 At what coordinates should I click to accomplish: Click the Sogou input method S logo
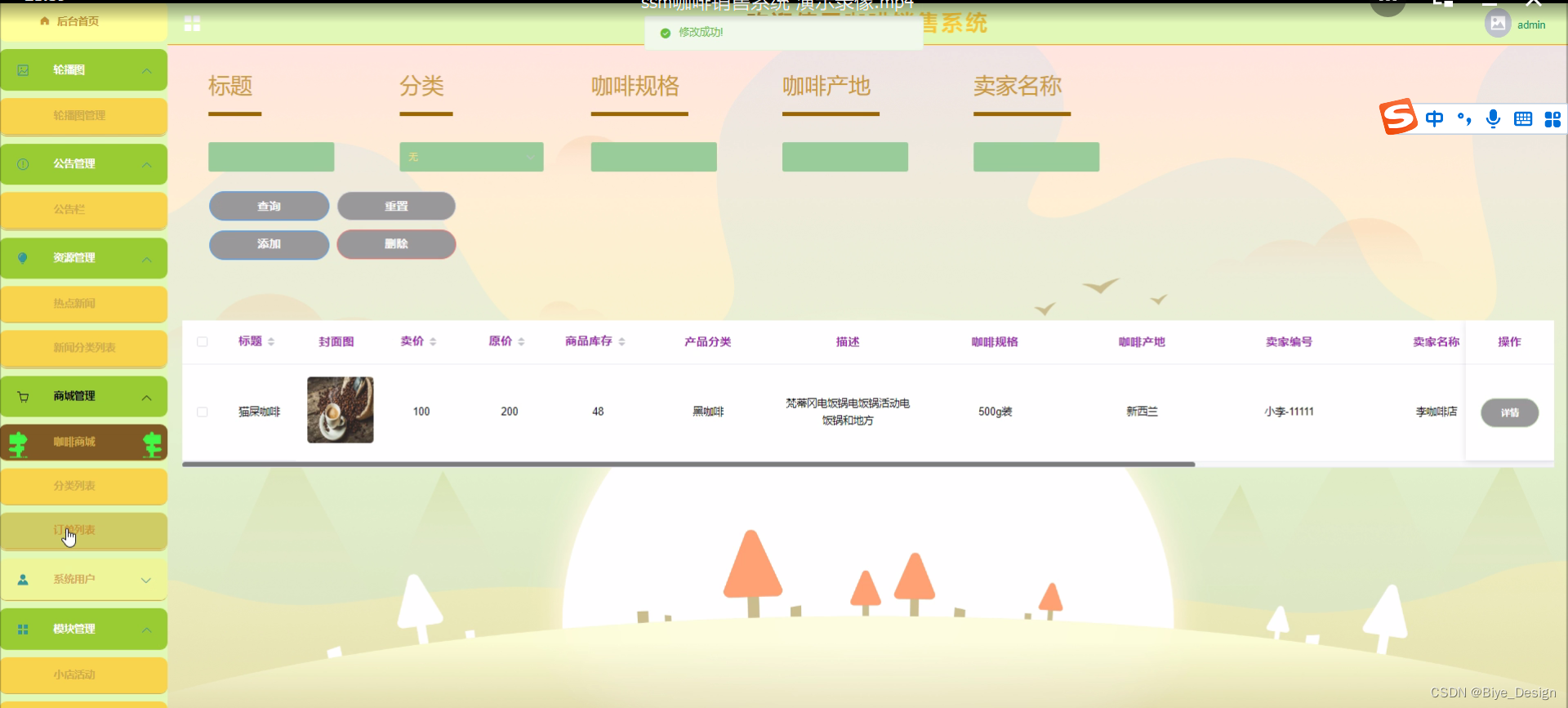(x=1398, y=117)
